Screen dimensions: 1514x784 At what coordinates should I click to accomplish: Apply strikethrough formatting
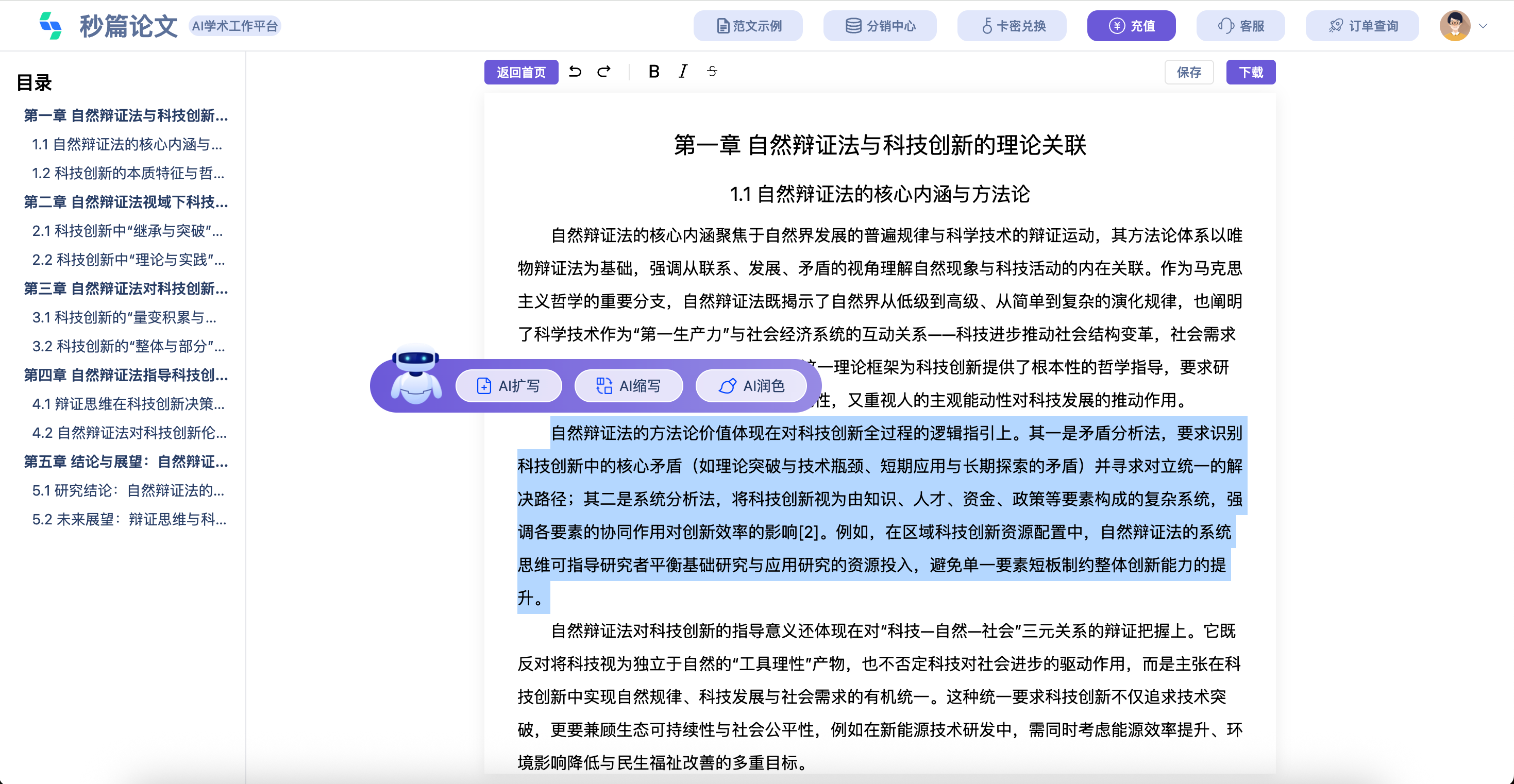point(712,72)
